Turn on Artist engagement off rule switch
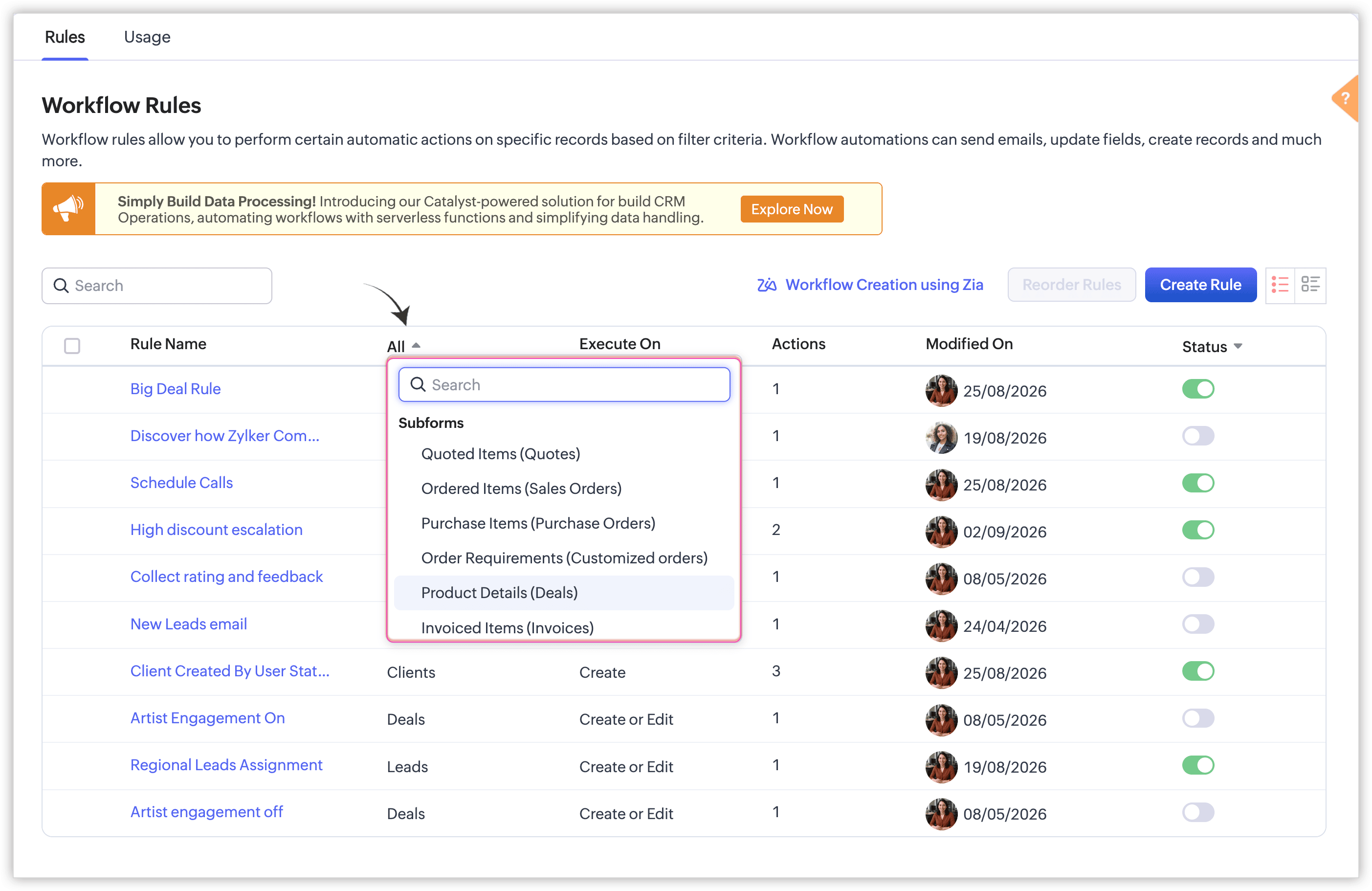The height and width of the screenshot is (891, 1372). [x=1198, y=812]
